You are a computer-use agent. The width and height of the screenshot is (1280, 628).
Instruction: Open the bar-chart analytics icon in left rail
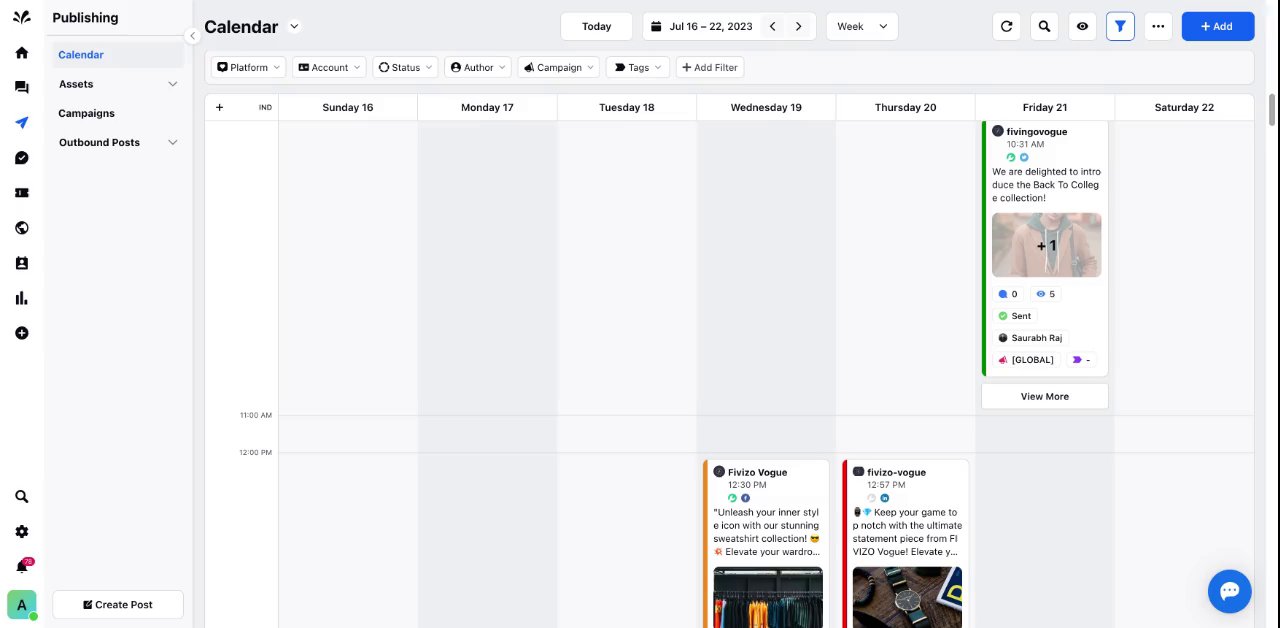pyautogui.click(x=22, y=298)
